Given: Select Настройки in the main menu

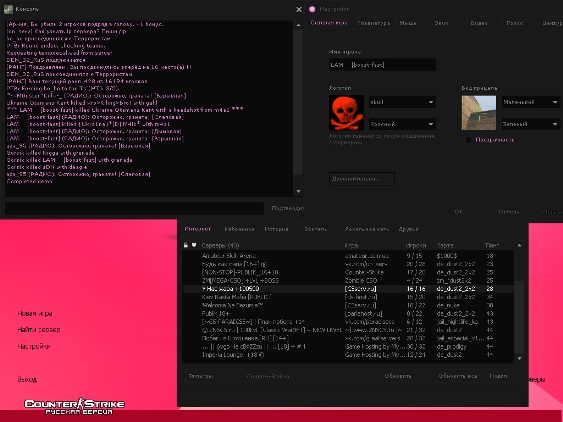Looking at the screenshot, I should tap(34, 346).
